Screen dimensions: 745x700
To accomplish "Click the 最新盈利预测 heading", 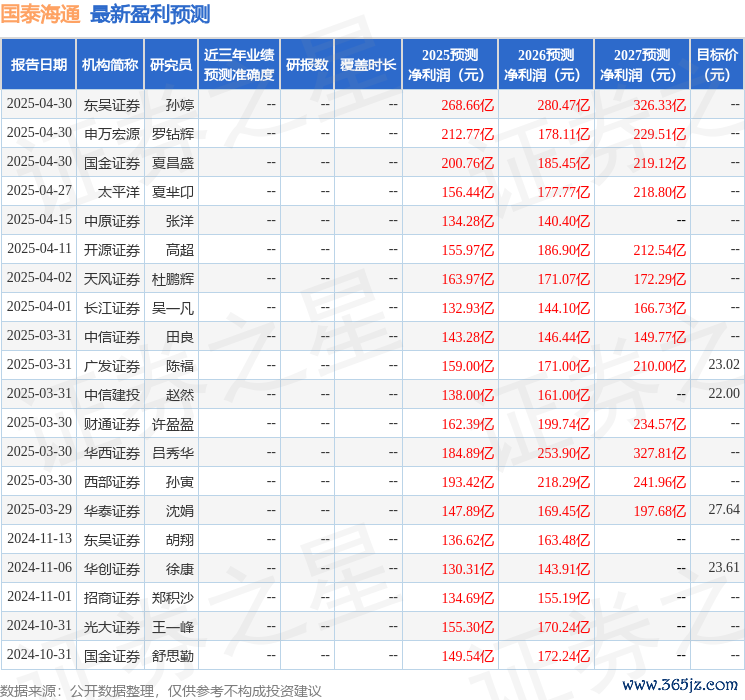I will [150, 15].
